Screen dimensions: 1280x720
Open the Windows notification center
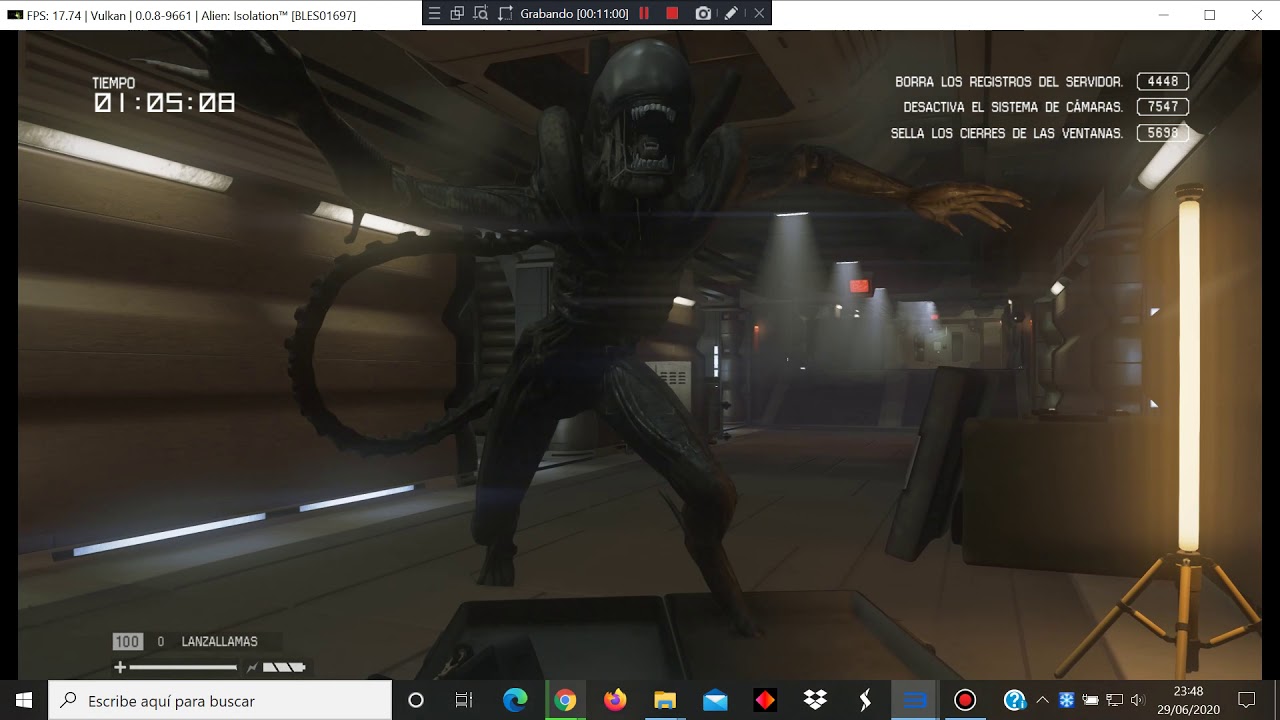[x=1247, y=700]
